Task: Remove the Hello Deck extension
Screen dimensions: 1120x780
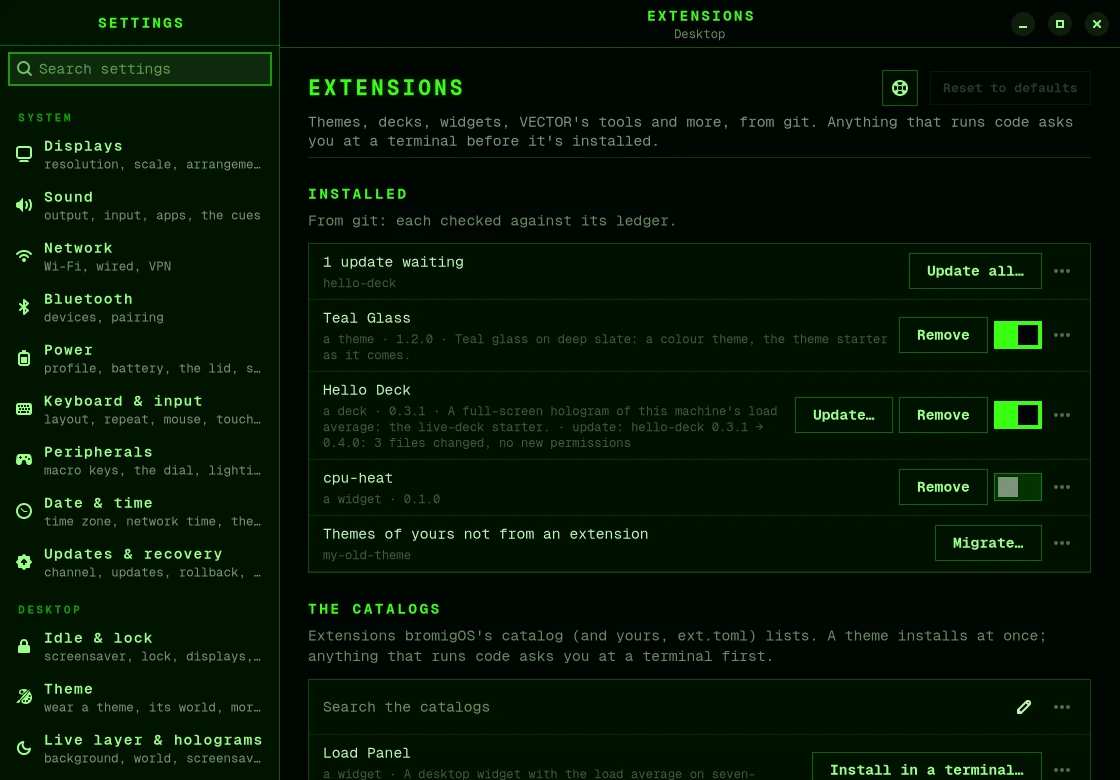Action: click(943, 415)
